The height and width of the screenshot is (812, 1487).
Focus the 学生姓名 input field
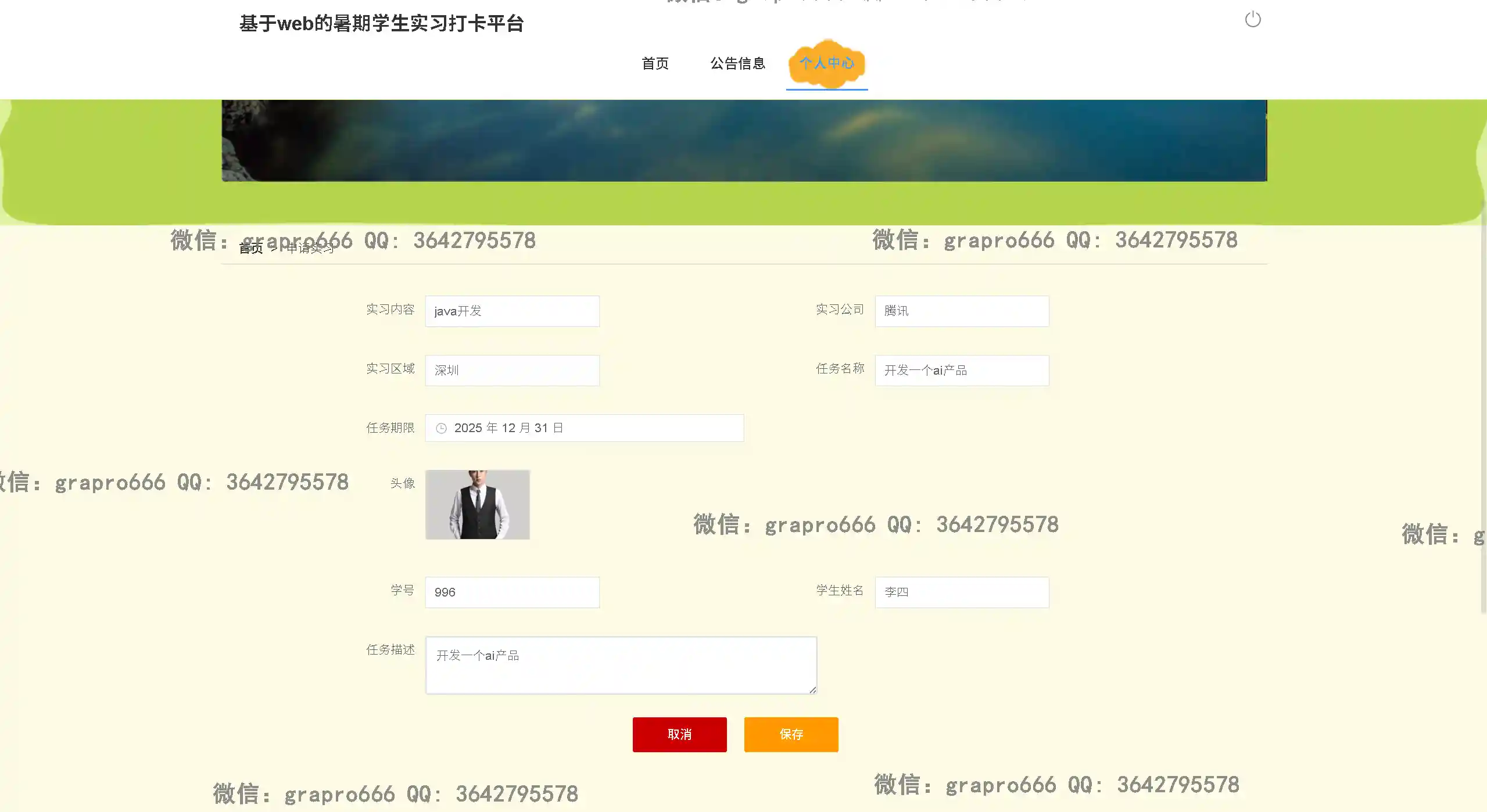pyautogui.click(x=962, y=592)
